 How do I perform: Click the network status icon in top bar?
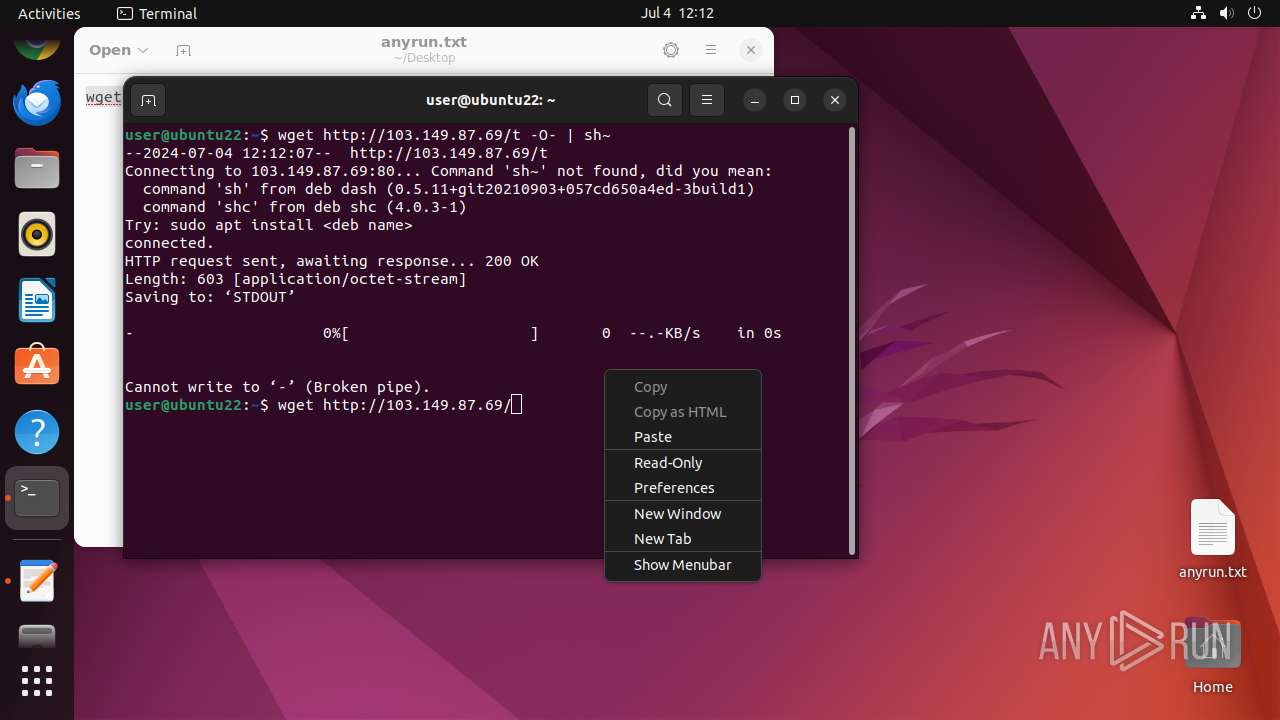point(1198,13)
